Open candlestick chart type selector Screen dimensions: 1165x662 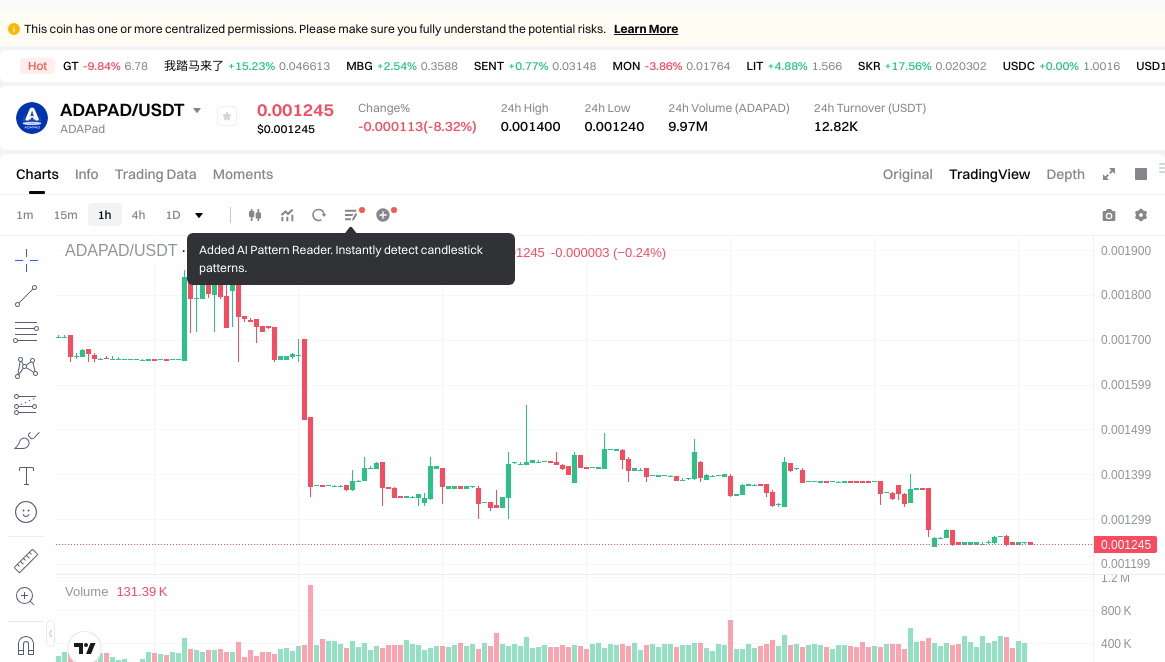(254, 215)
